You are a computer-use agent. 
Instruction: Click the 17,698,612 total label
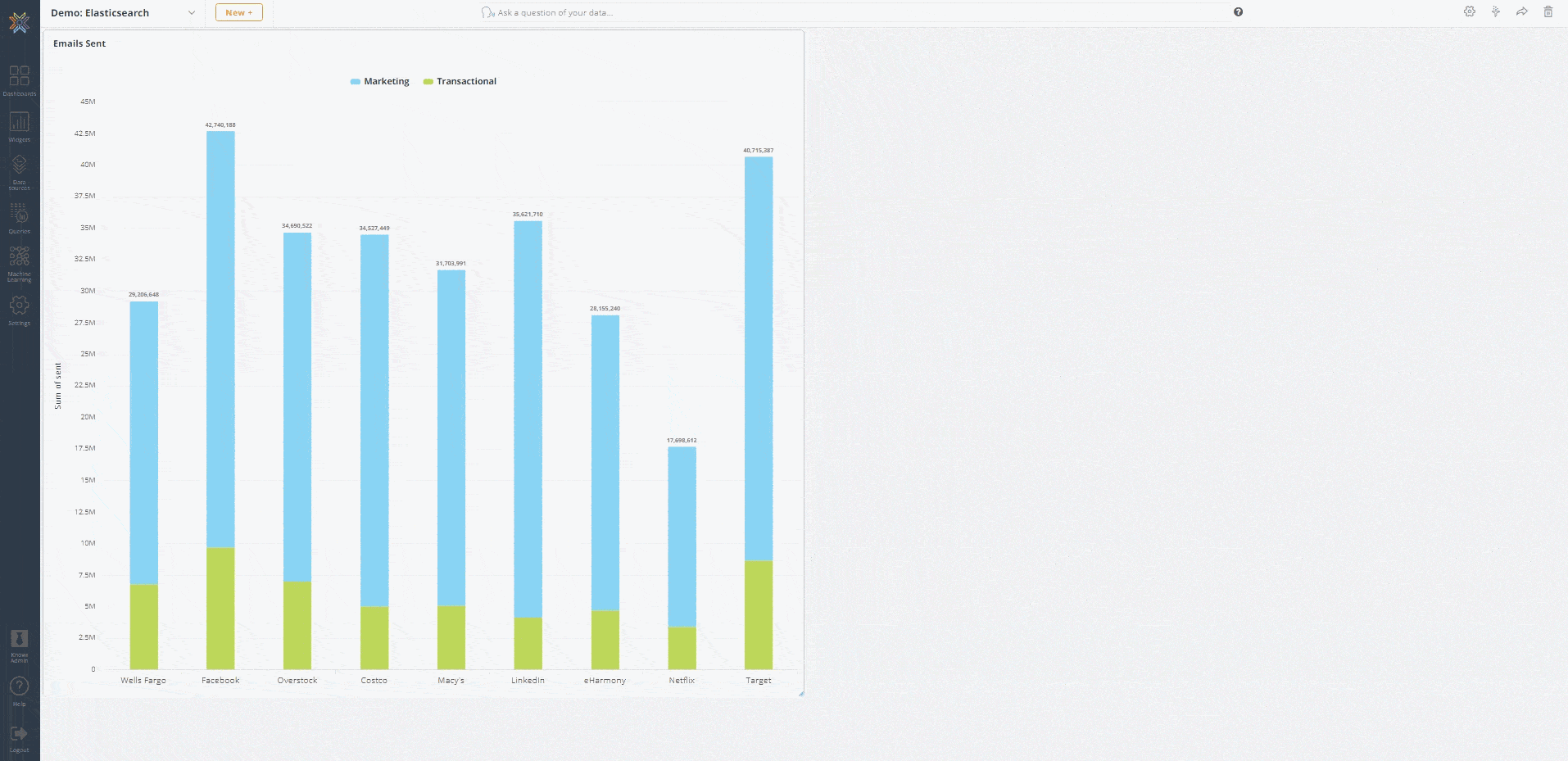(x=682, y=441)
